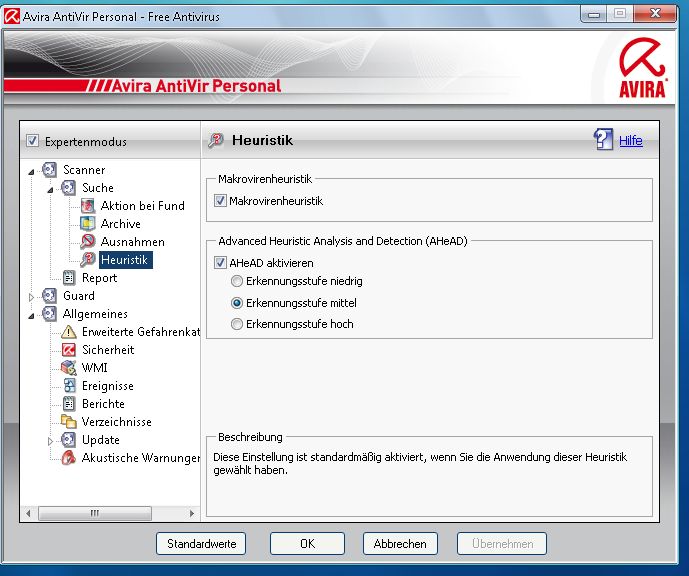Image resolution: width=689 pixels, height=576 pixels.
Task: Toggle the Expertenmodus checkbox
Action: pos(32,141)
